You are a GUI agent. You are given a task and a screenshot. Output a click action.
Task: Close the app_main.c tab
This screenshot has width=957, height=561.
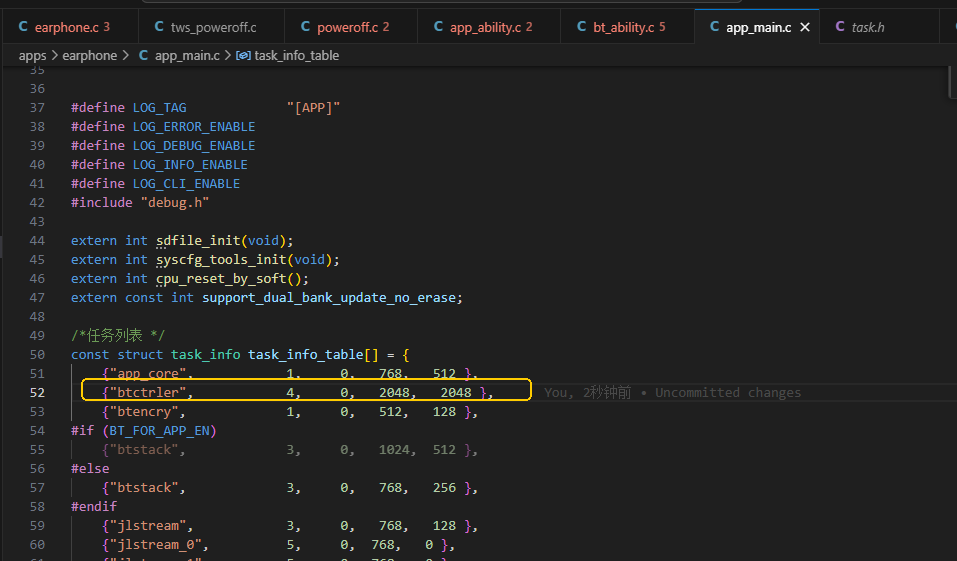pos(805,27)
